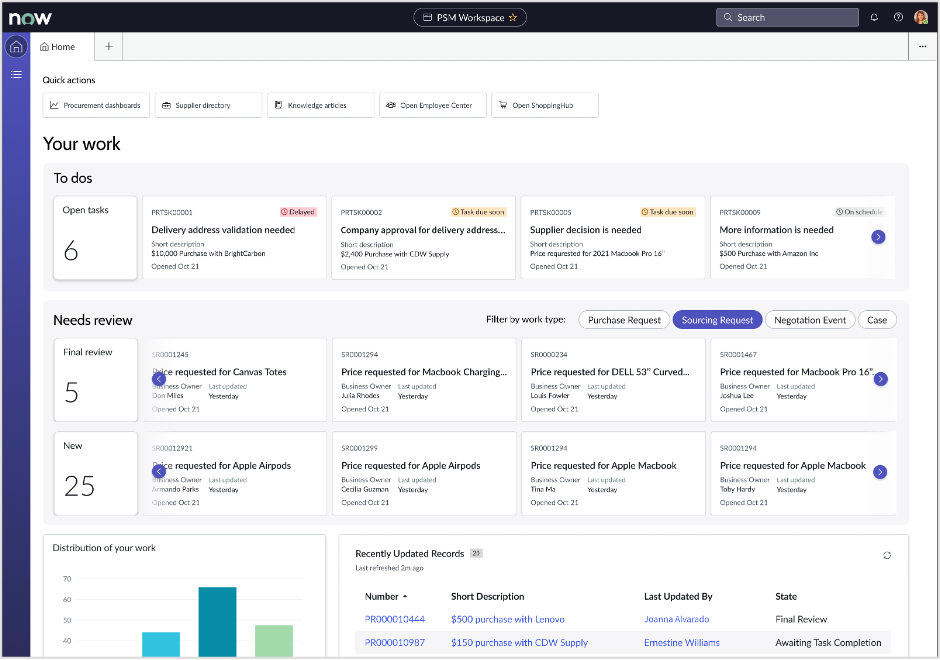
Task: Click the left carousel arrow in Final review row
Action: (158, 379)
